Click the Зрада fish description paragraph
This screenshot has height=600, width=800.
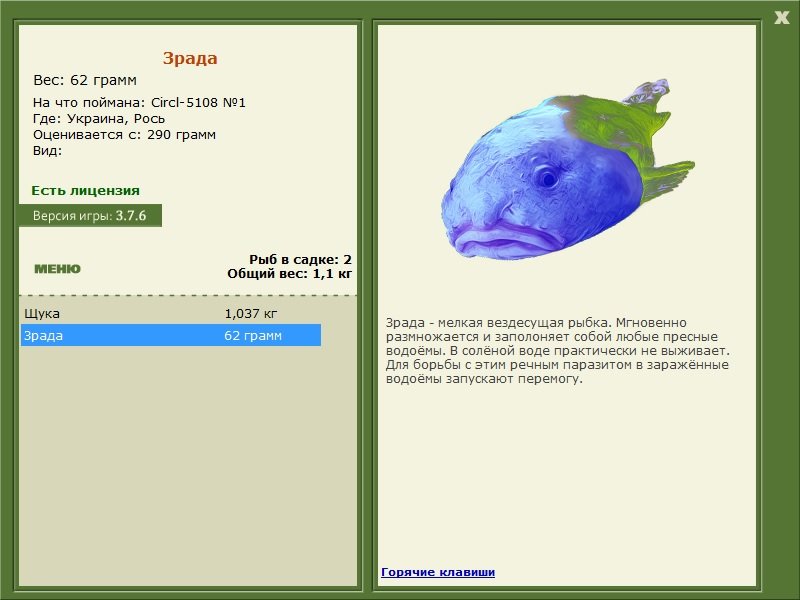[558, 351]
